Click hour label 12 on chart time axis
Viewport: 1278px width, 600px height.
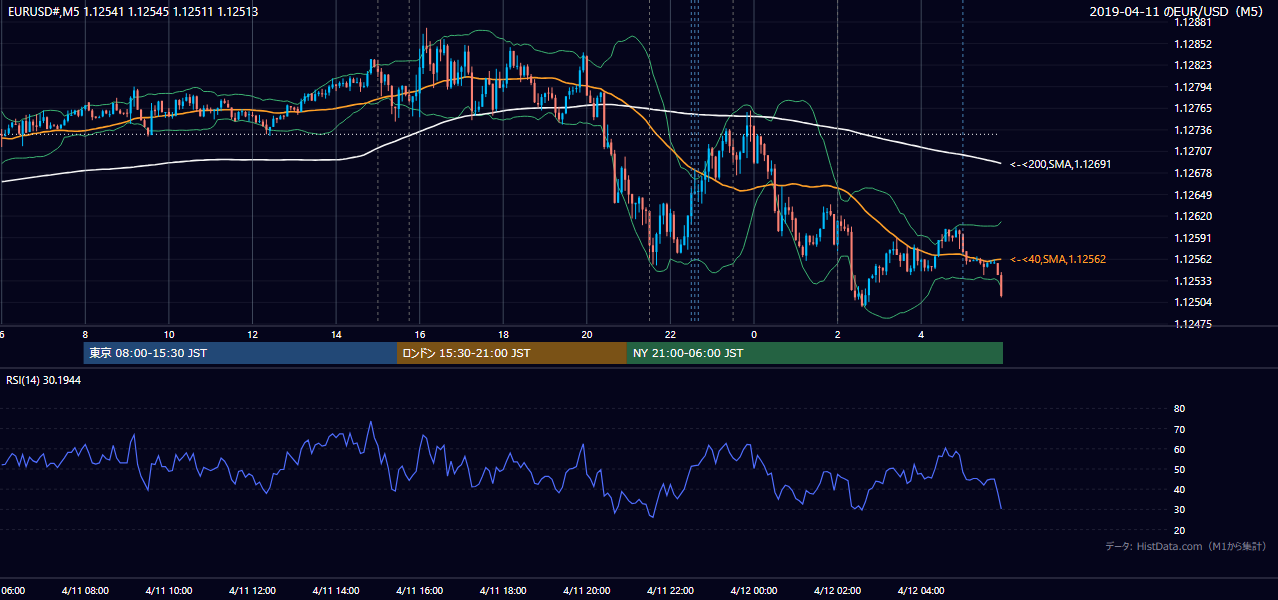click(253, 334)
